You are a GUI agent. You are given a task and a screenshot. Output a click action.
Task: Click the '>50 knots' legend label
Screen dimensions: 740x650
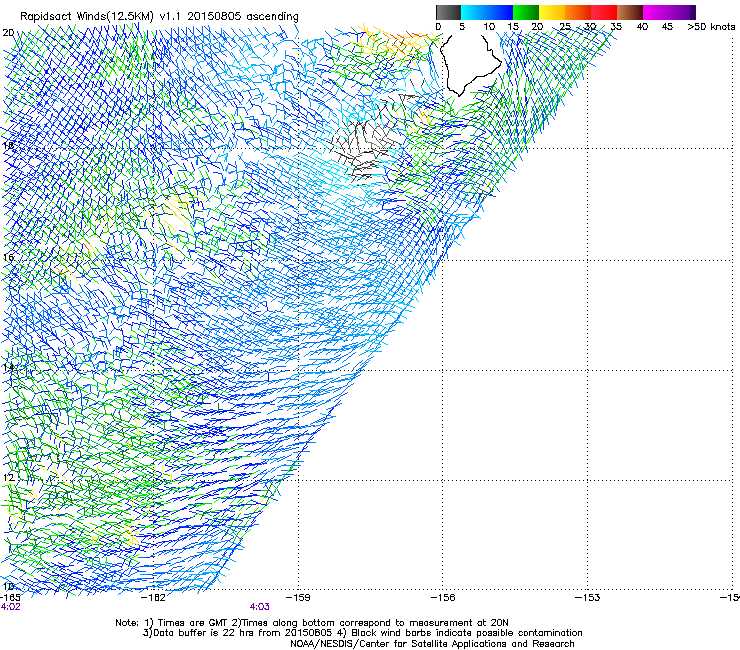711,27
